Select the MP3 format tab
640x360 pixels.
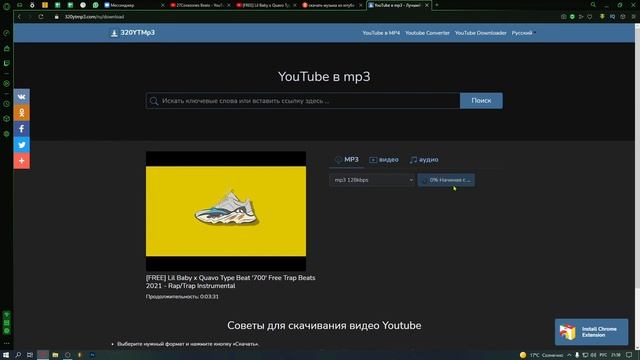tap(347, 160)
